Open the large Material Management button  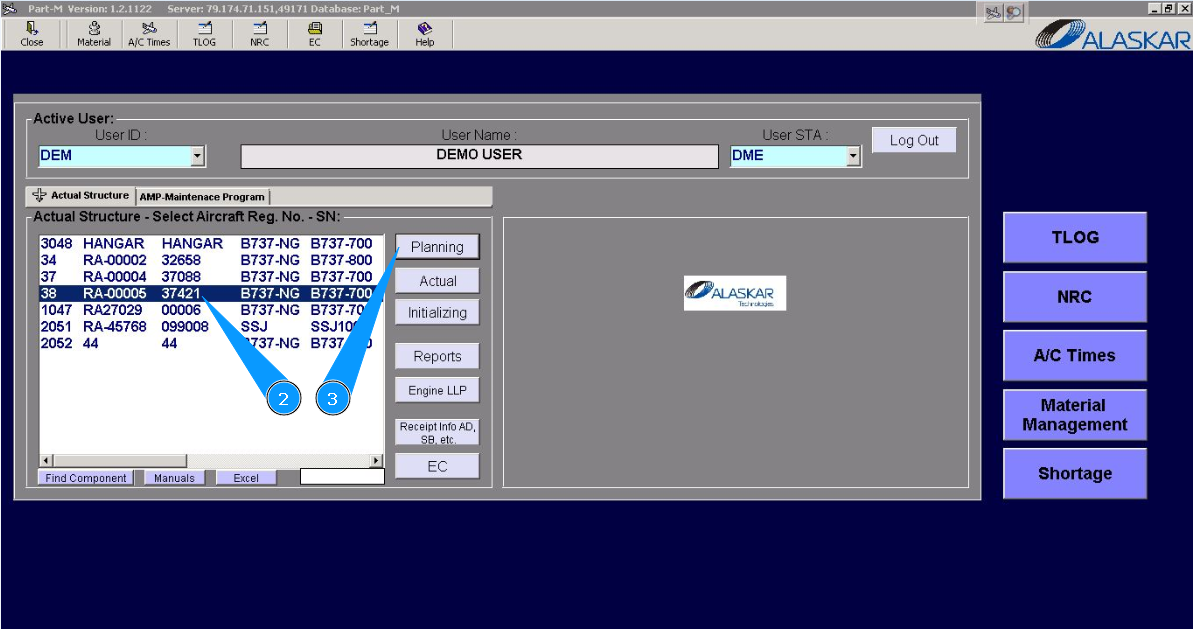tap(1074, 415)
